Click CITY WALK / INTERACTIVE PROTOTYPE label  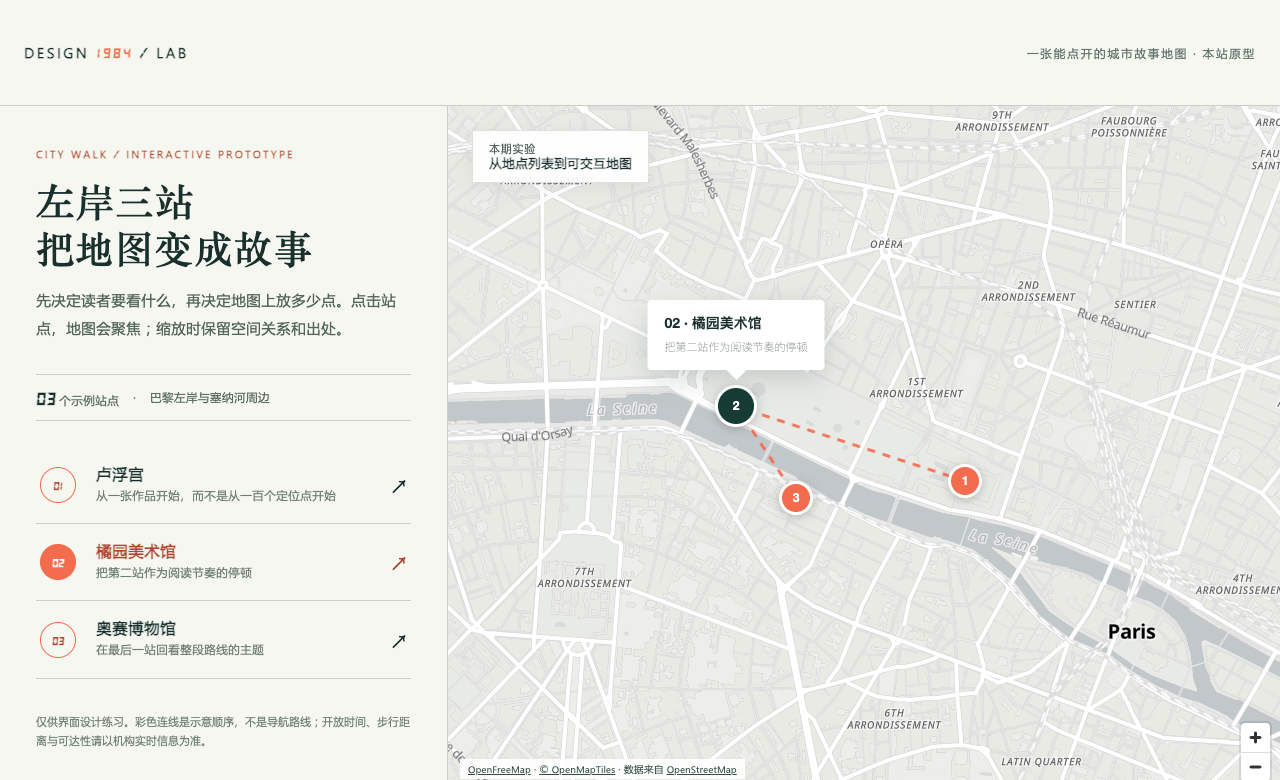[x=165, y=155]
